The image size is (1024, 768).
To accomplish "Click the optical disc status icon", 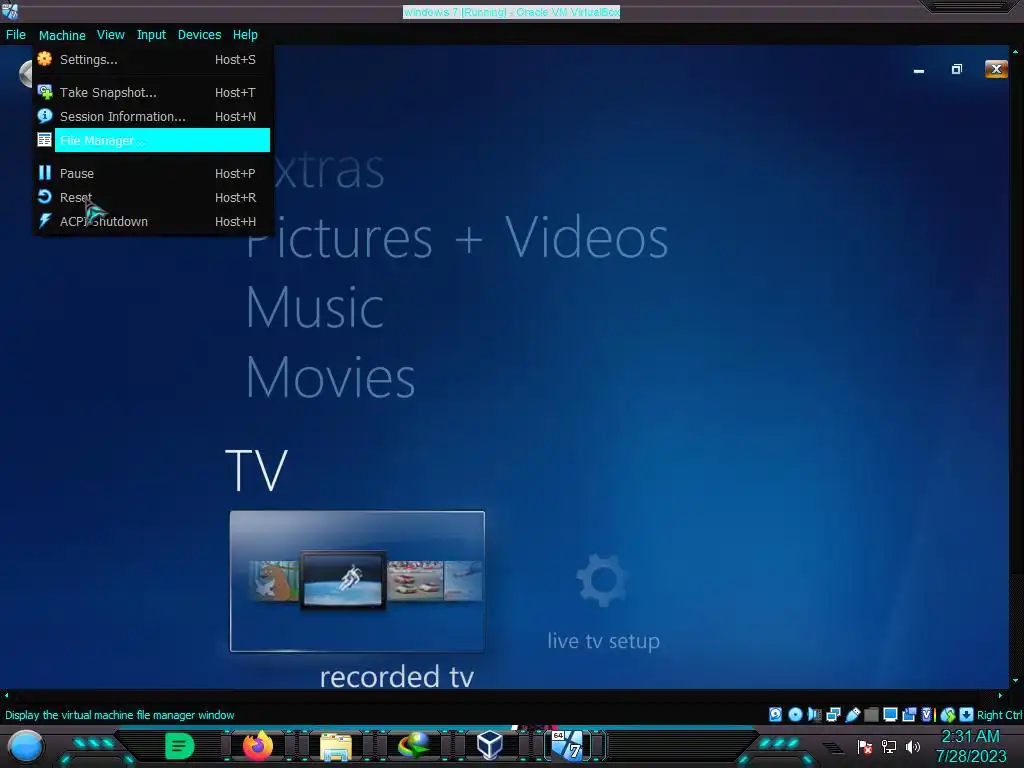I will click(x=795, y=714).
